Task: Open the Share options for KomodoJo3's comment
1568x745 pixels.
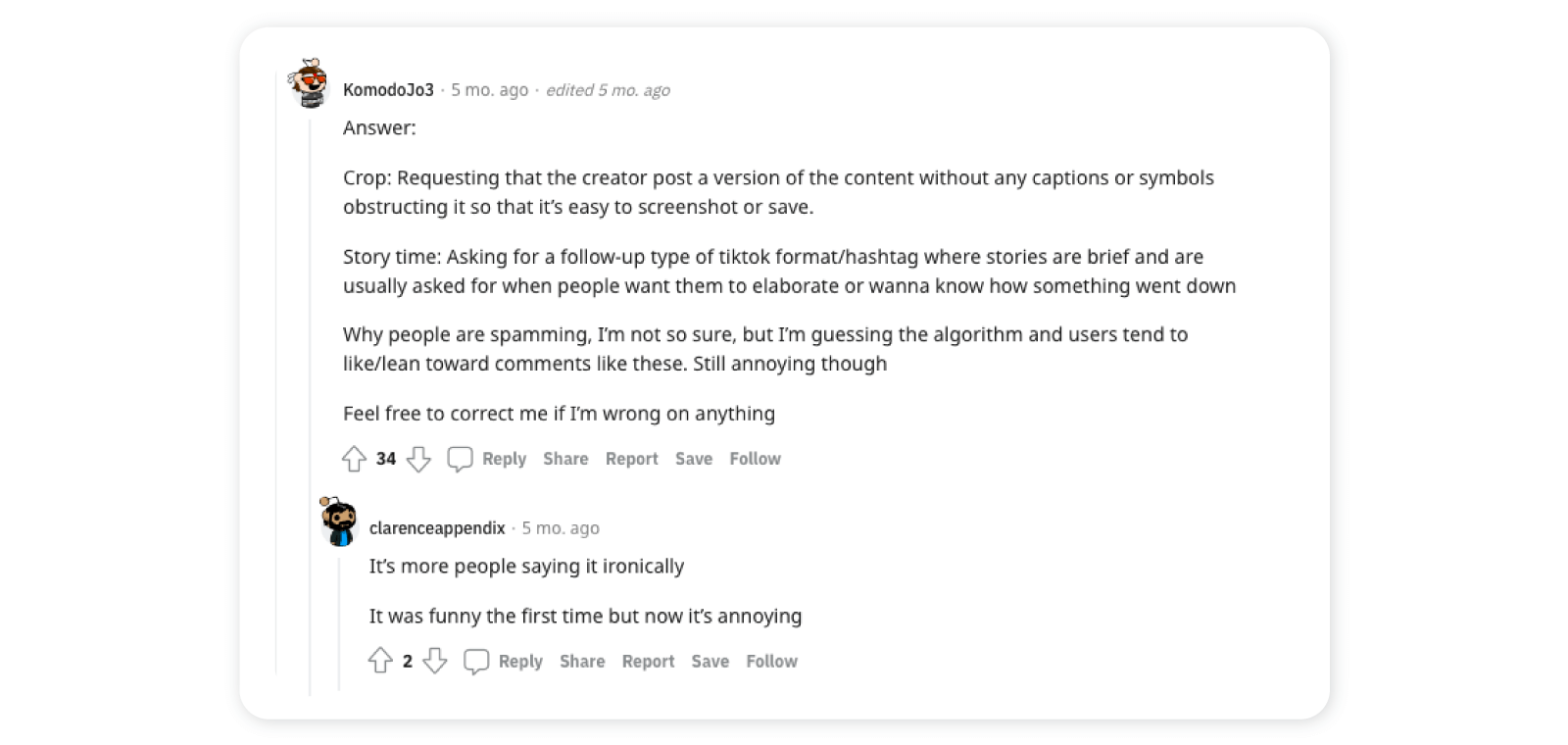Action: [565, 458]
